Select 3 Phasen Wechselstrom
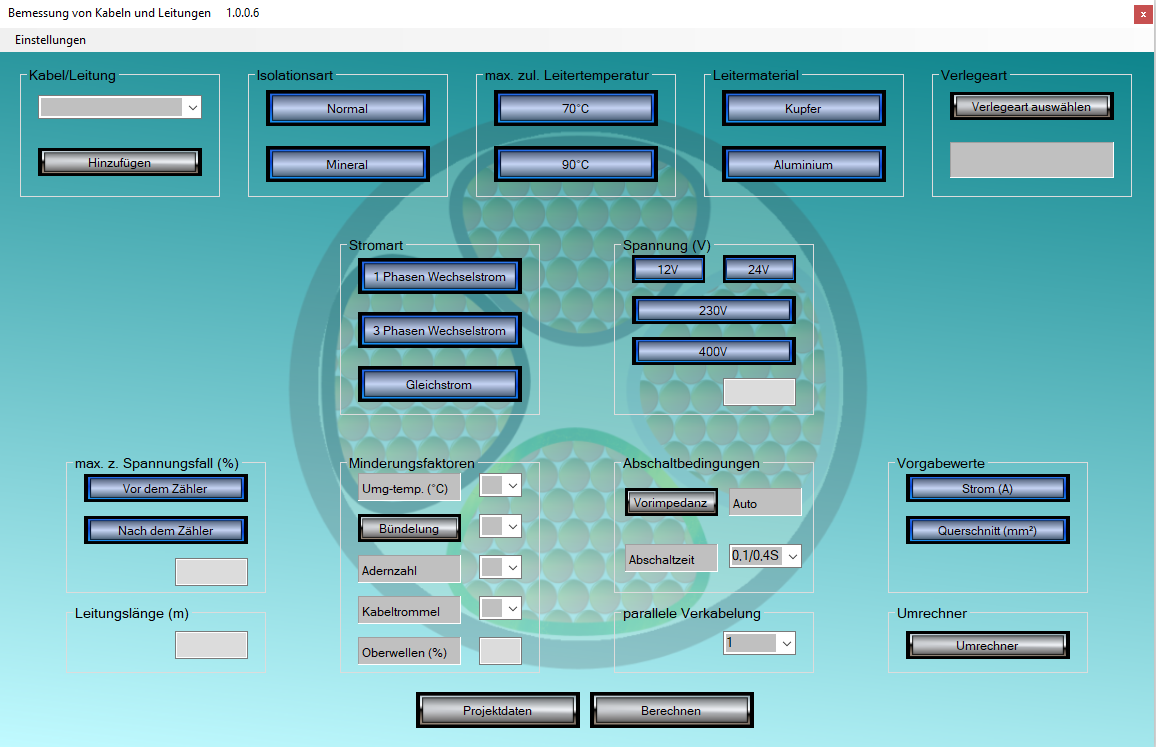The image size is (1156, 747). point(440,331)
